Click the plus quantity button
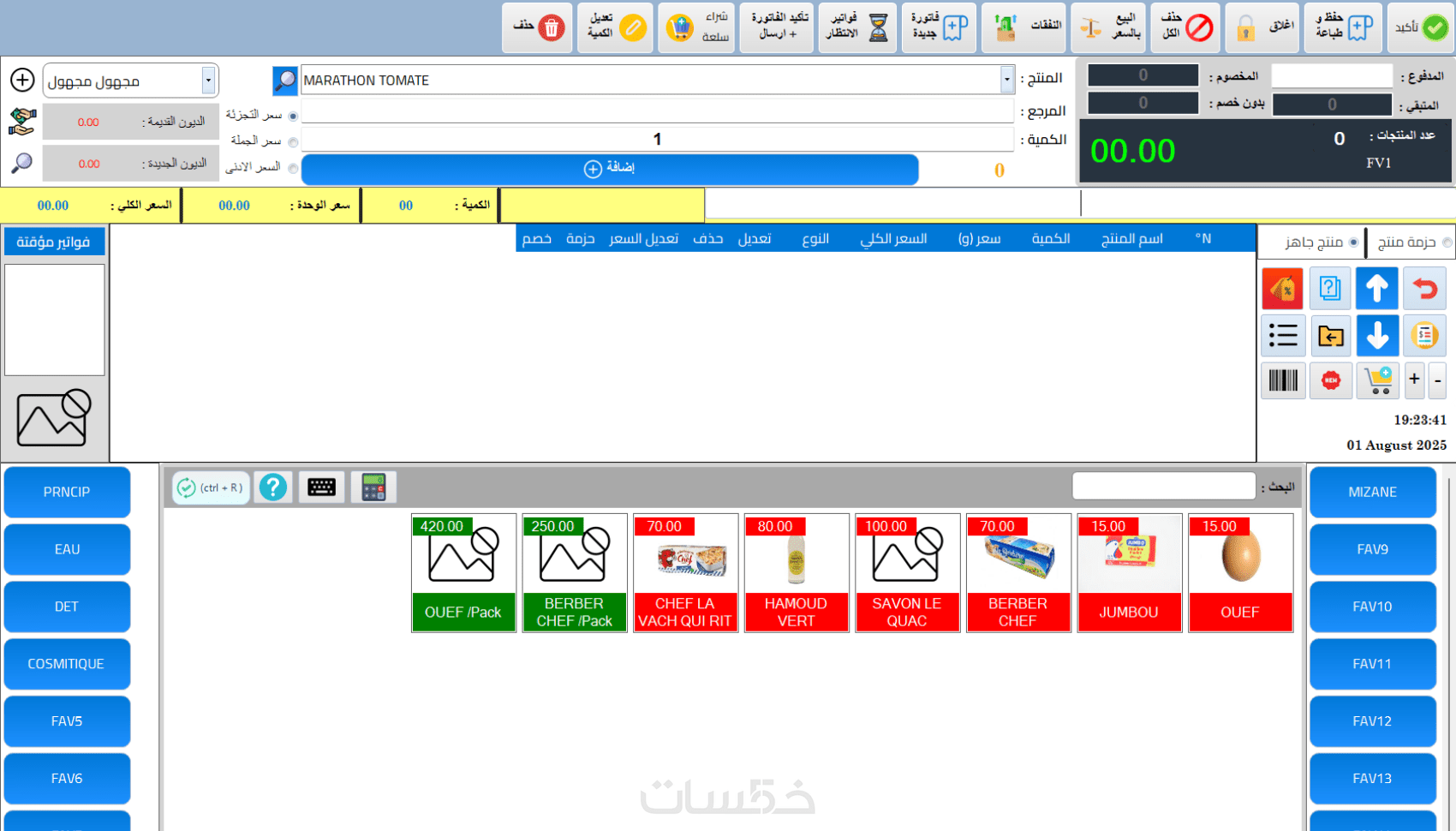This screenshot has width=1456, height=831. tap(1415, 380)
